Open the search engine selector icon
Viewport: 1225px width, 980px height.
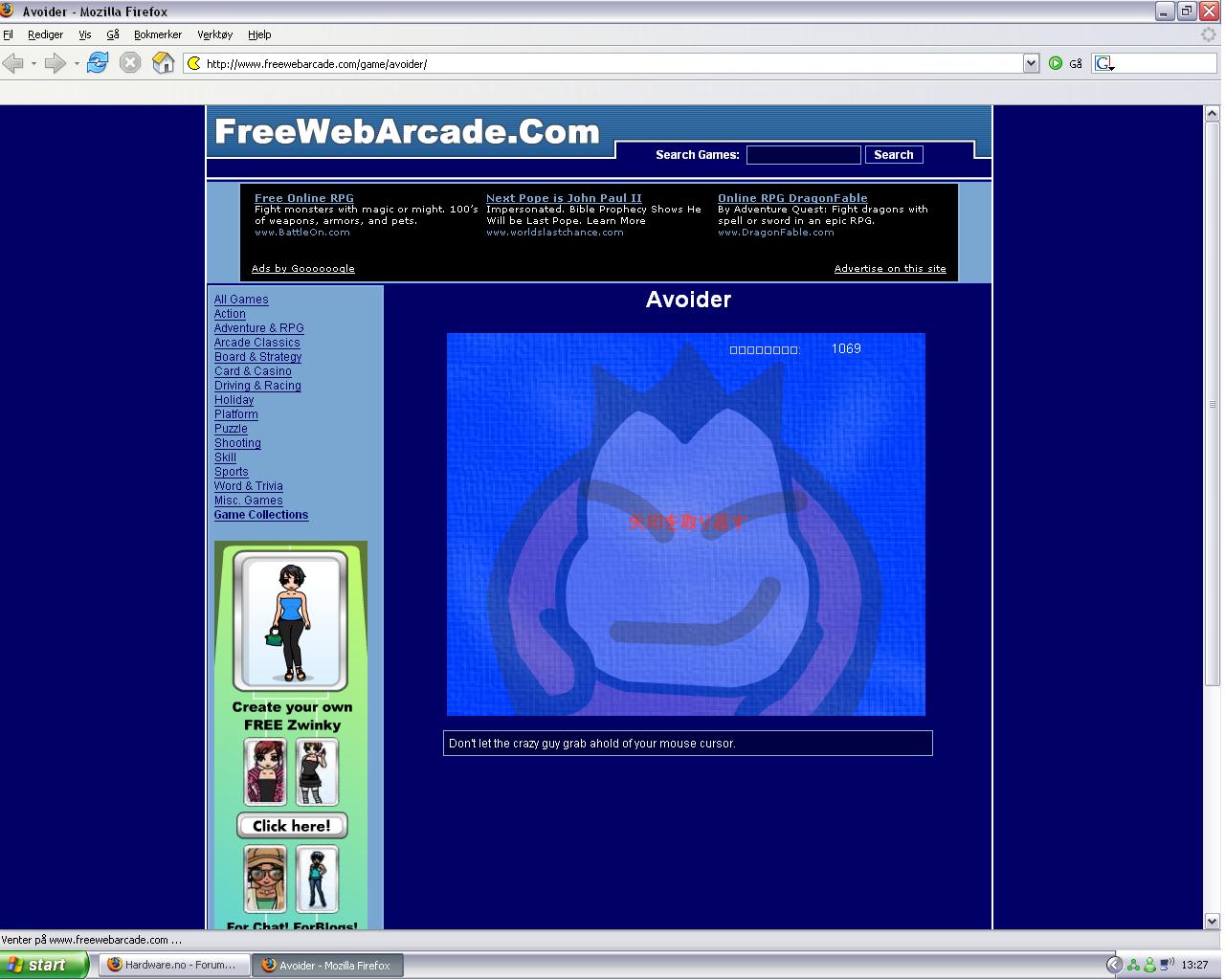pyautogui.click(x=1104, y=63)
